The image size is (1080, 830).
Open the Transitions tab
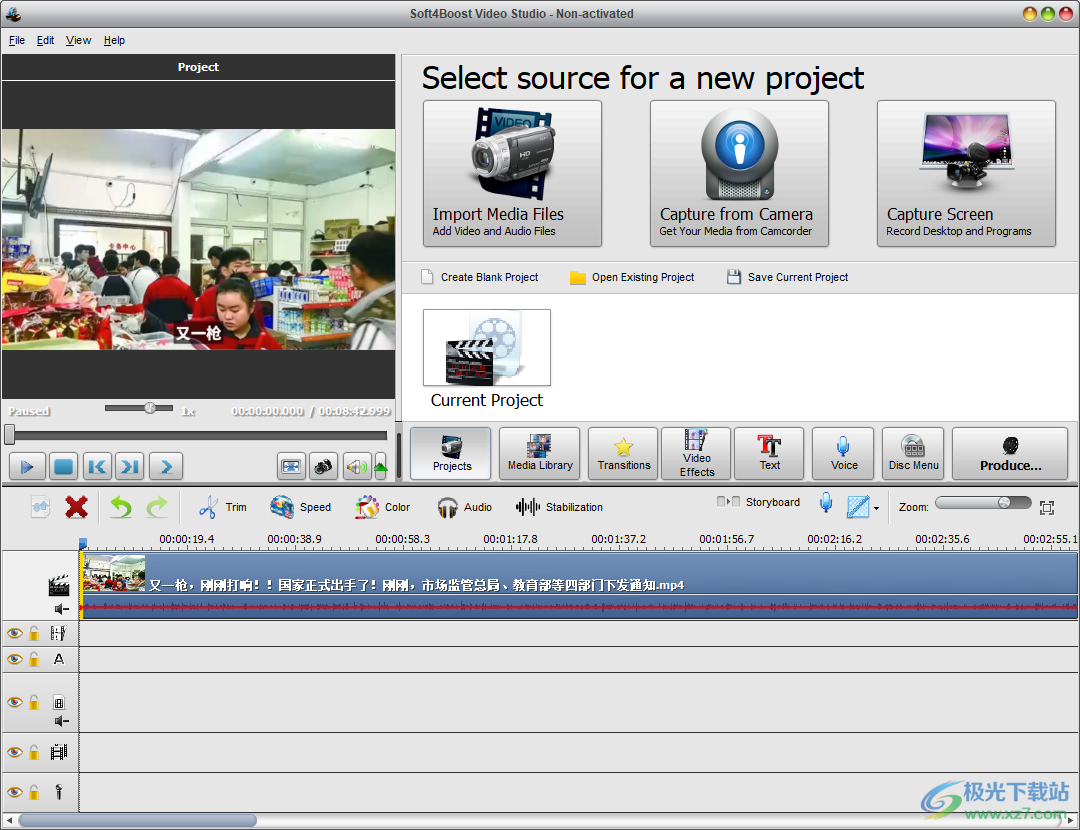click(623, 453)
